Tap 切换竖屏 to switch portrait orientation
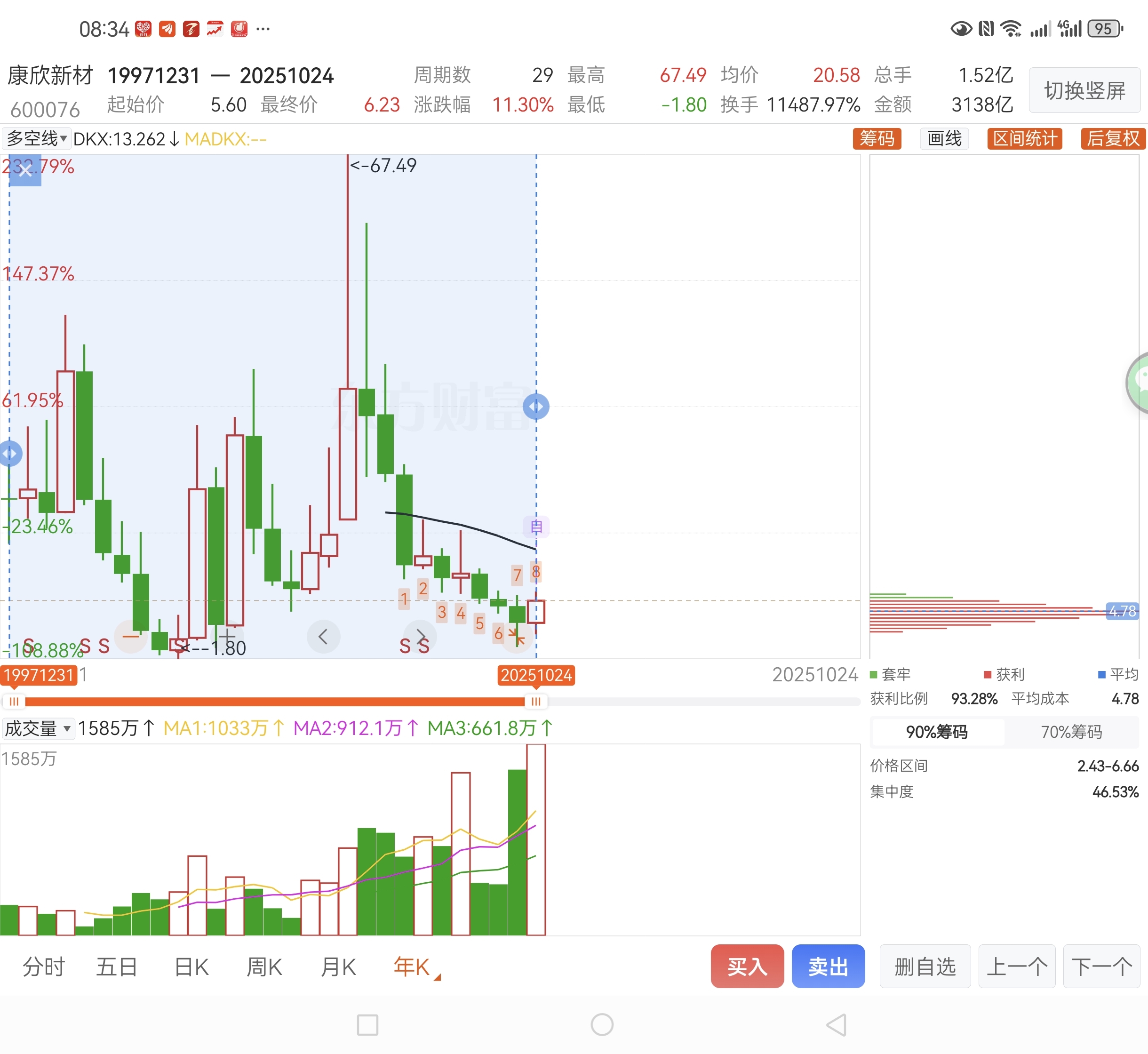1148x1054 pixels. [x=1084, y=90]
